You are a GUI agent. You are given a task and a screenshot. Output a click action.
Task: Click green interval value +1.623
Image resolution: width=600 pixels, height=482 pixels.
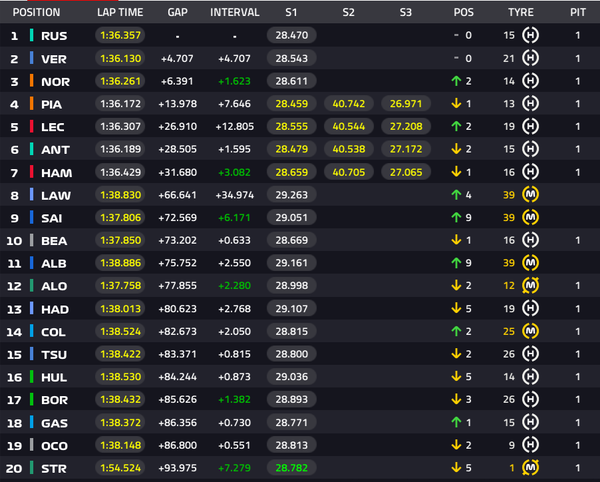[x=235, y=81]
